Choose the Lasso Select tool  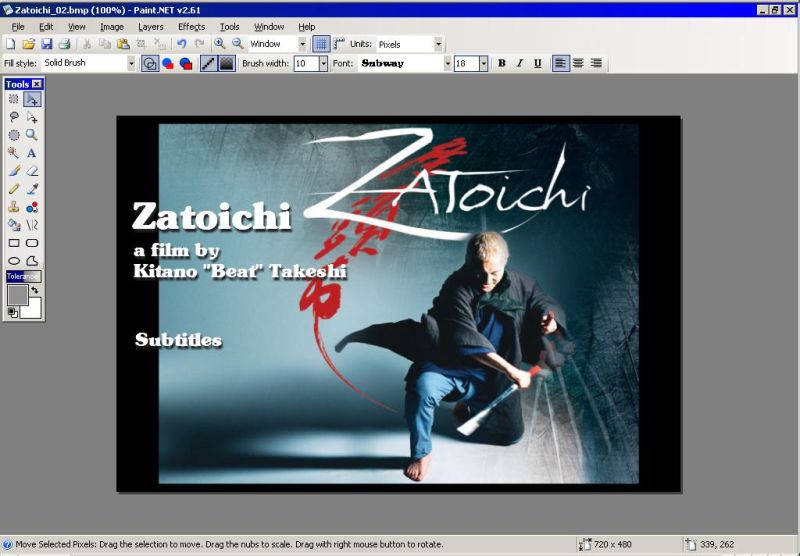pyautogui.click(x=14, y=117)
